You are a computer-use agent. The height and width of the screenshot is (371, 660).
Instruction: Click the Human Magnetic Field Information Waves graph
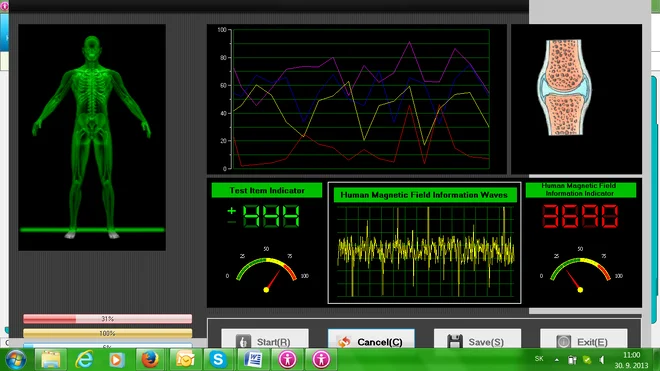click(x=425, y=251)
